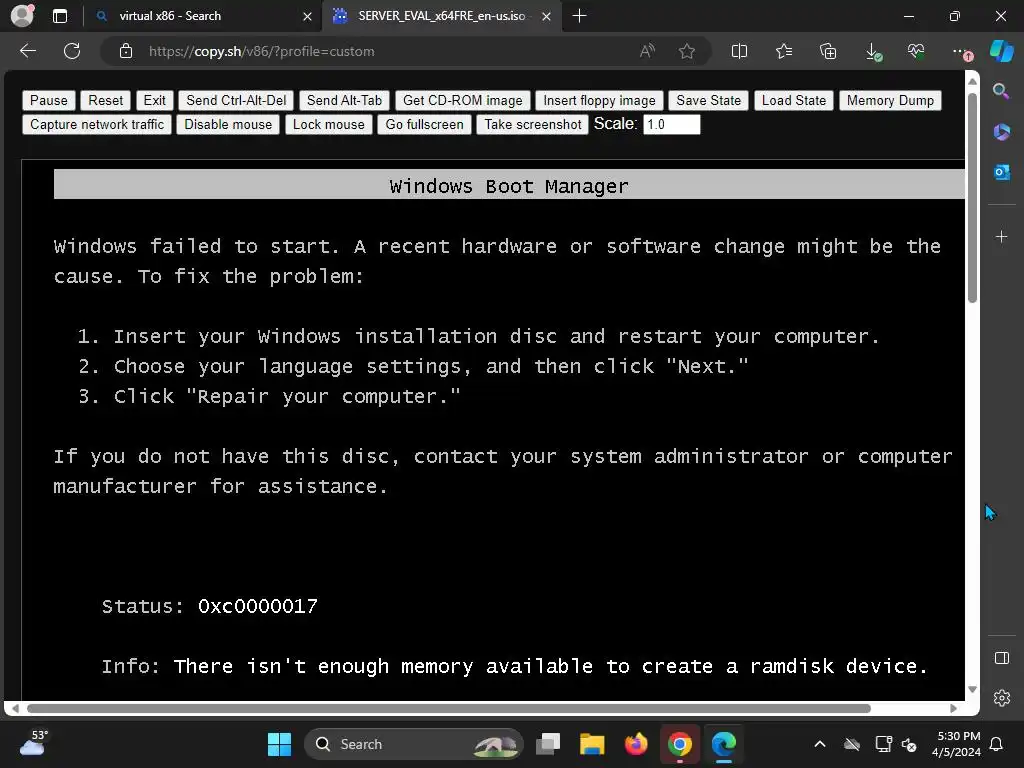Save the emulator state
1024x768 pixels.
click(708, 100)
